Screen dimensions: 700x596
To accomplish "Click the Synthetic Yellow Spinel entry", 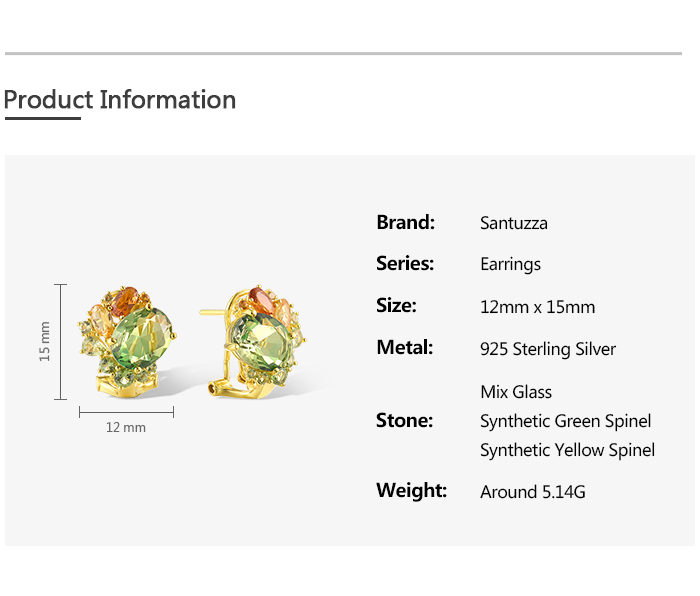I will [x=567, y=450].
